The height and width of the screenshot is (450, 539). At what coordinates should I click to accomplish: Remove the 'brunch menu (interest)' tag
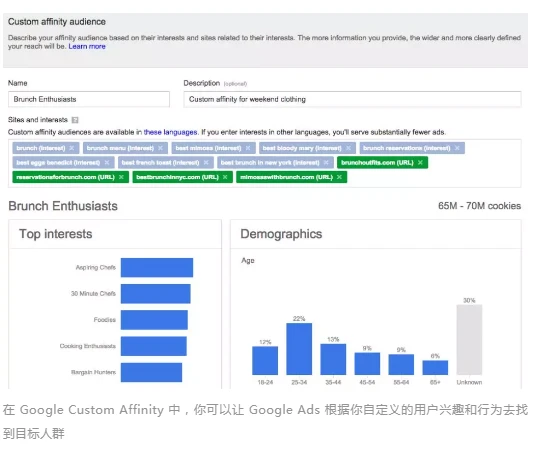160,148
